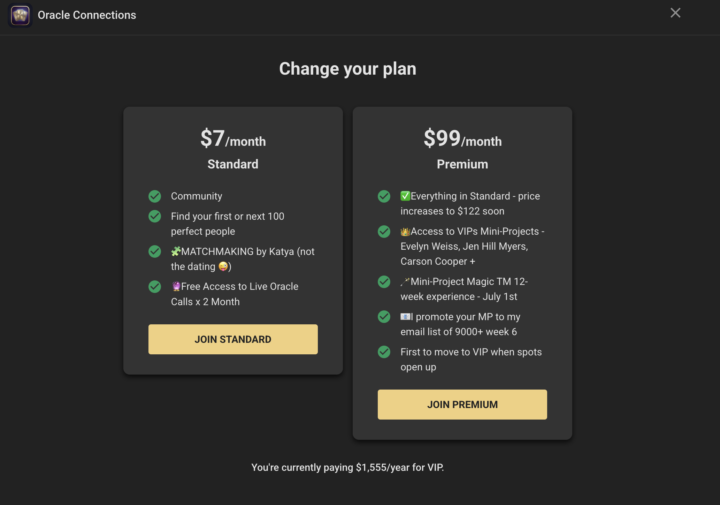Click checkmark beside Mini-Project Magic TM
This screenshot has height=505, width=720.
tap(384, 281)
